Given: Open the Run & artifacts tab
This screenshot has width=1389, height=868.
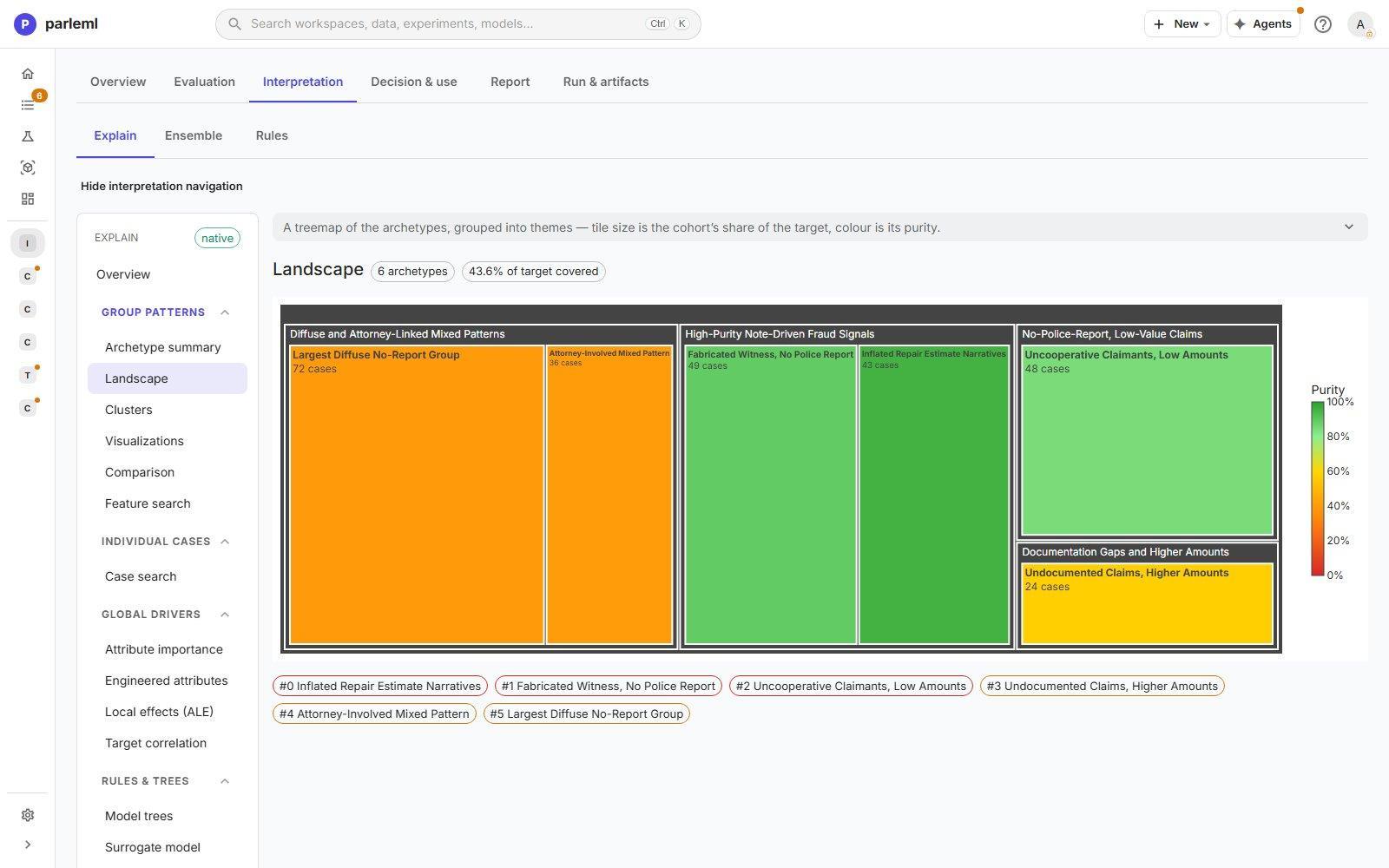Looking at the screenshot, I should 606,82.
